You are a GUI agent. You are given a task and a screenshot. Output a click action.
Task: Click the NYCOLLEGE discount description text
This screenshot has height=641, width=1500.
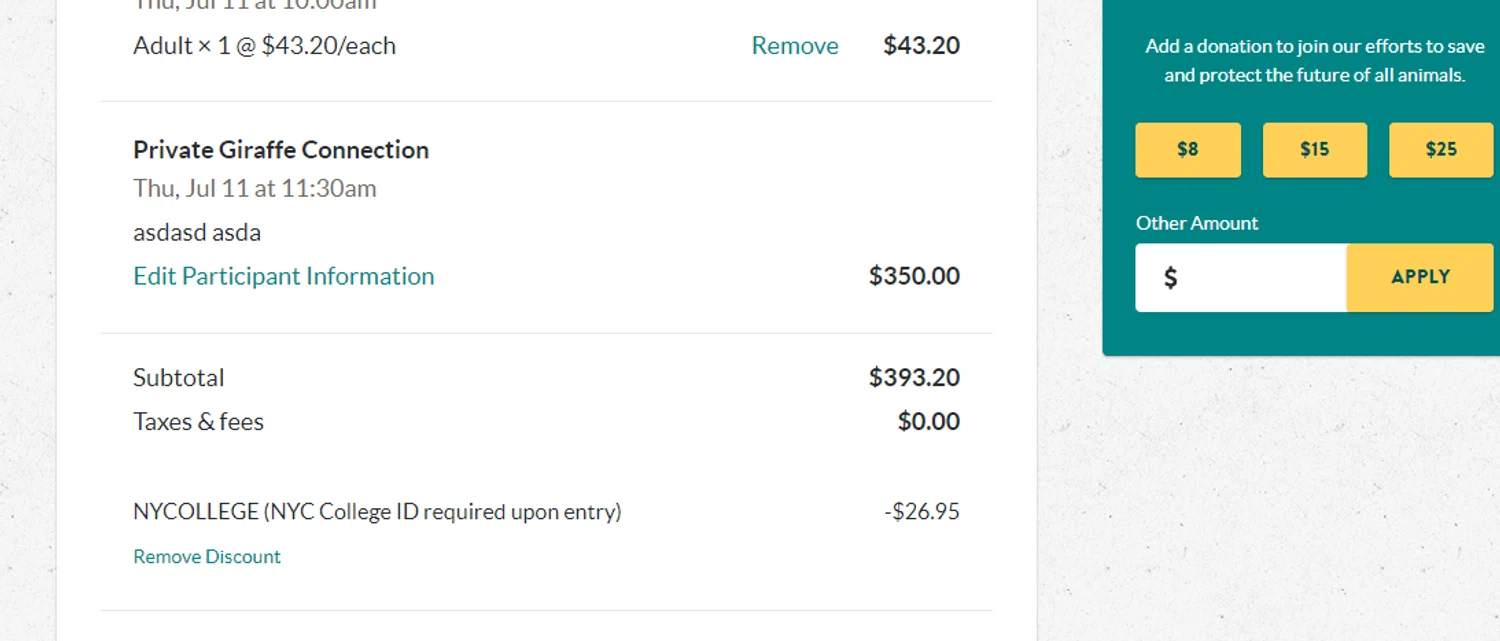coord(377,512)
